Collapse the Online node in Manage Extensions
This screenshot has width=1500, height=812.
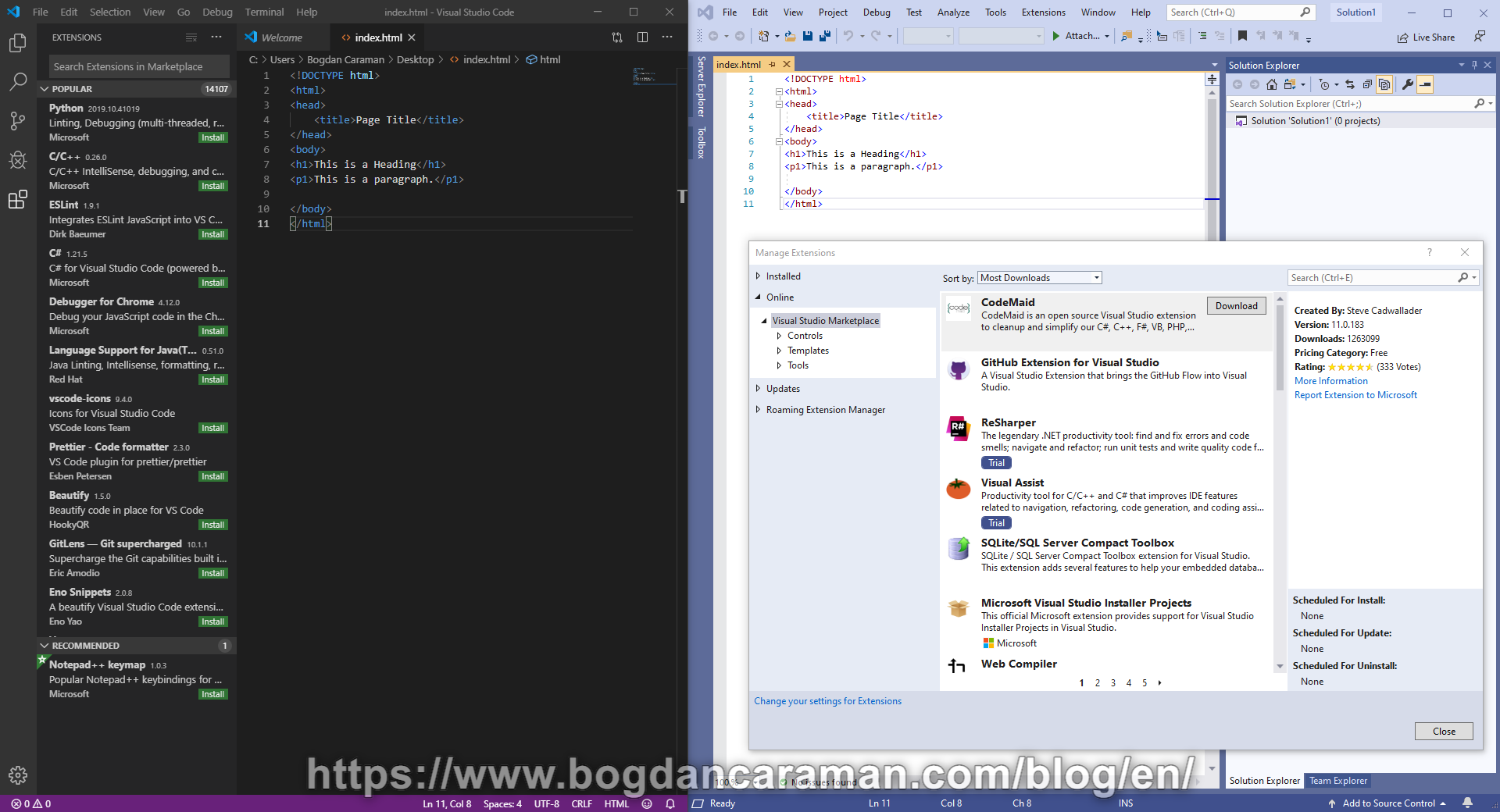(x=758, y=297)
